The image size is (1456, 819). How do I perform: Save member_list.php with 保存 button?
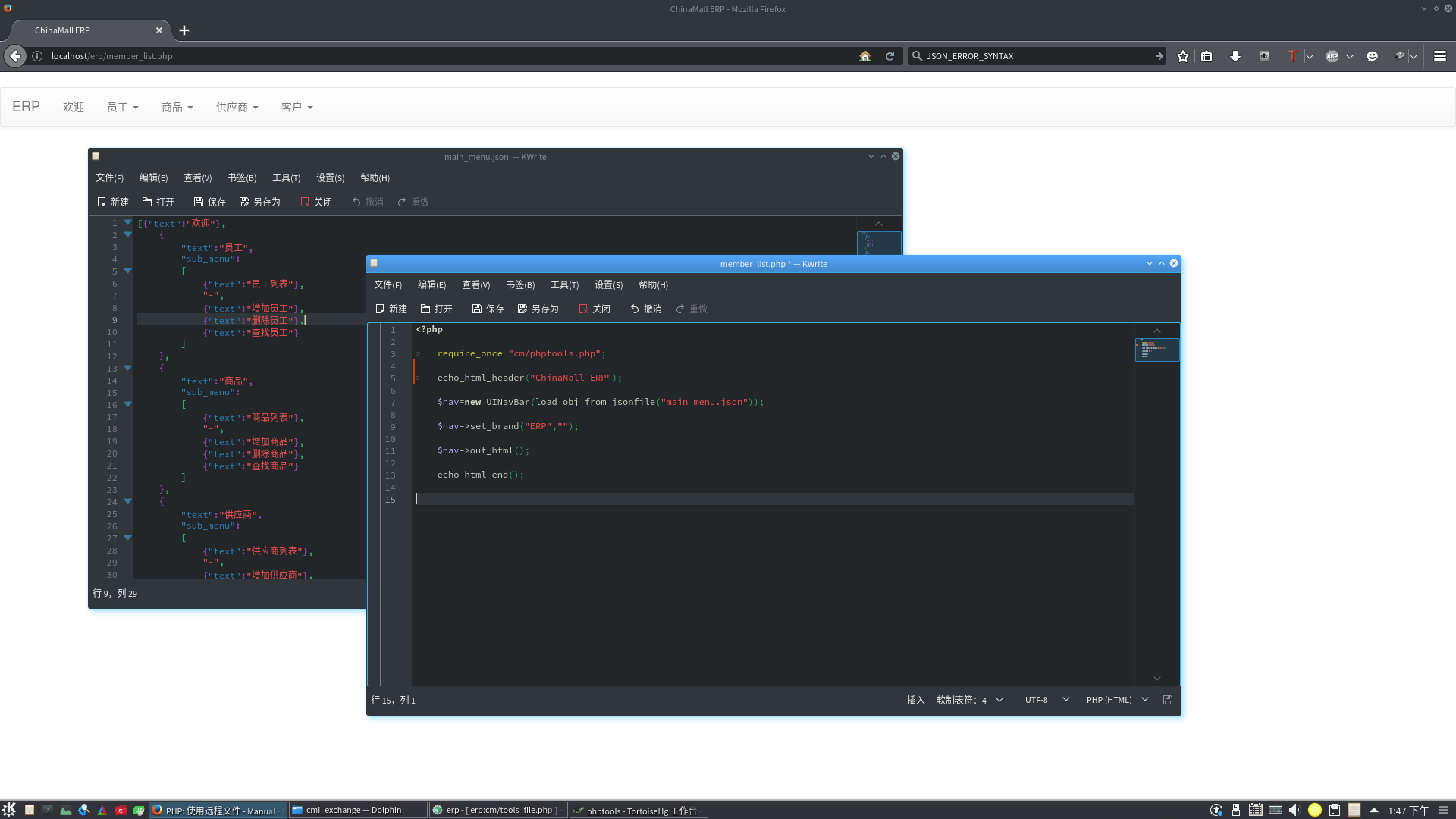488,309
